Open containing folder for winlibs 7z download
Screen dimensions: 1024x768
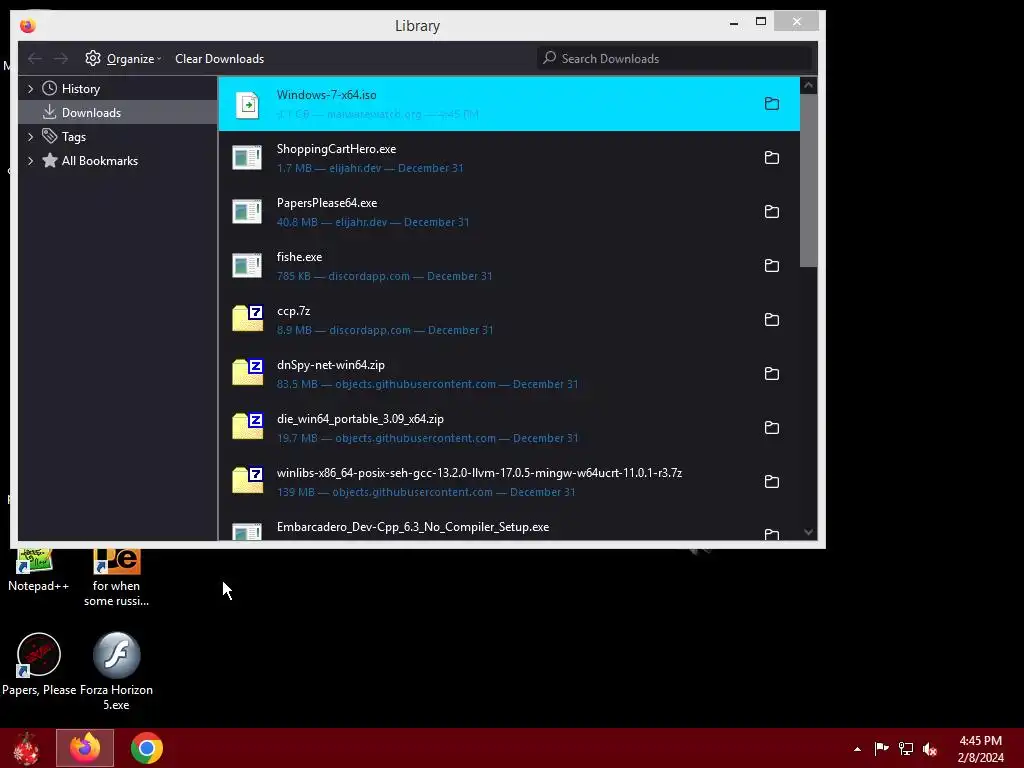point(771,481)
